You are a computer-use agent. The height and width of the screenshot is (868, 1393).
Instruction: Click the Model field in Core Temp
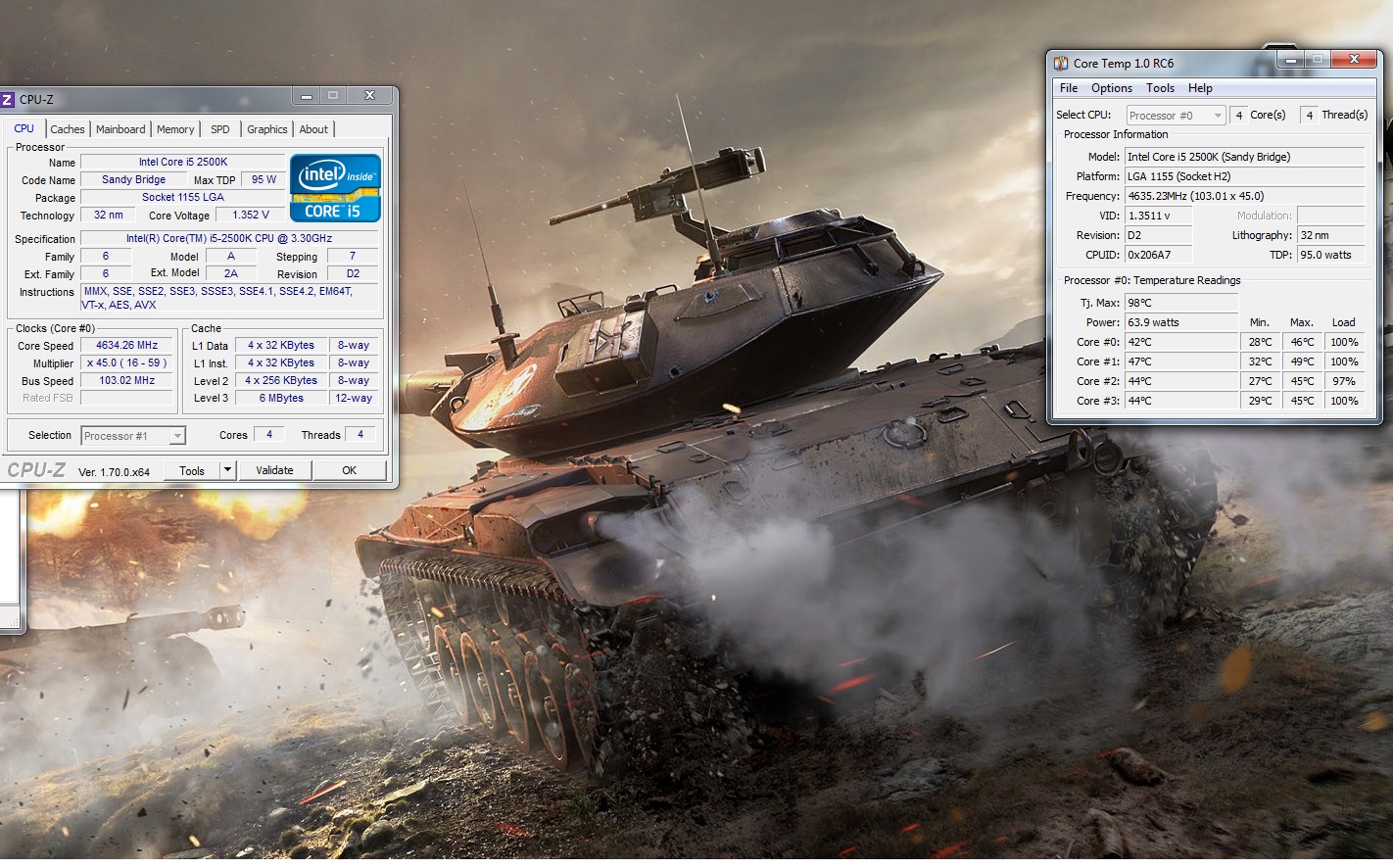pyautogui.click(x=1244, y=157)
